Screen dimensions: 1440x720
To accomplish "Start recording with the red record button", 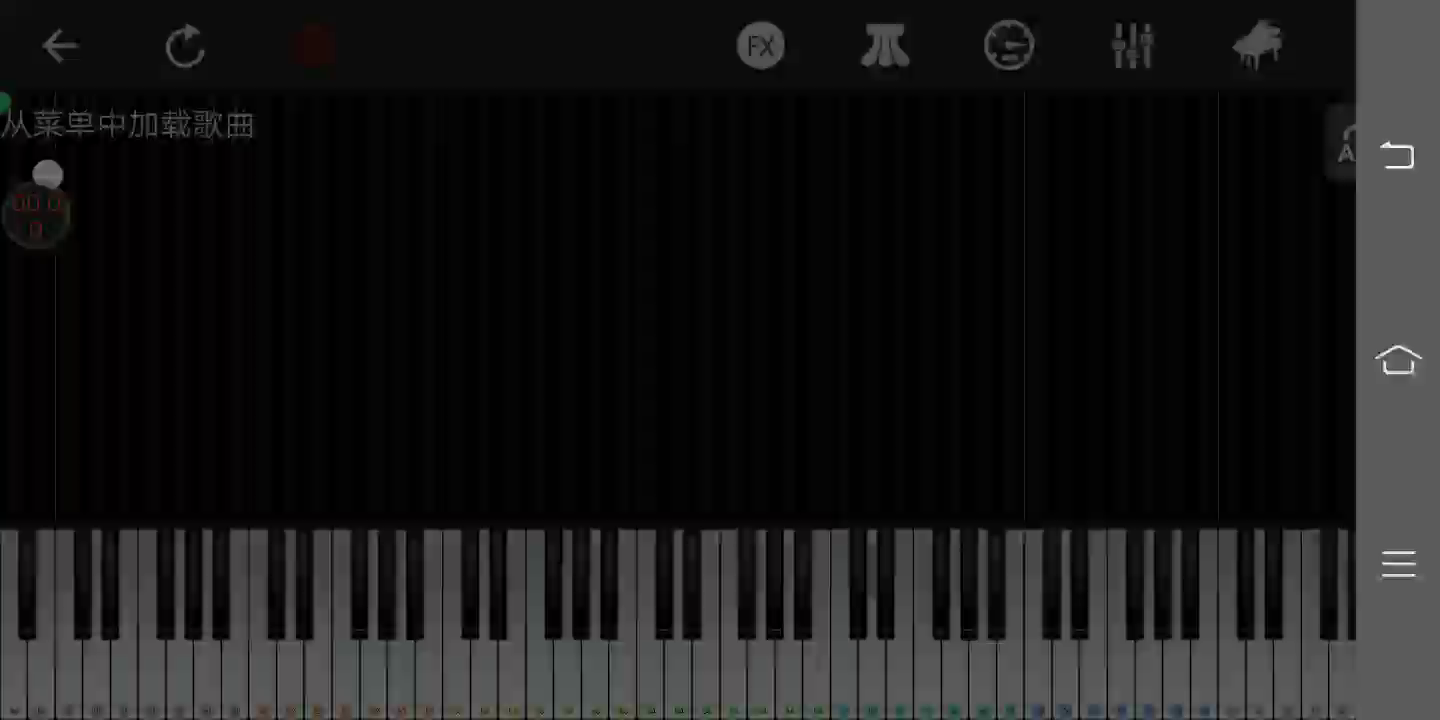I will pos(312,47).
